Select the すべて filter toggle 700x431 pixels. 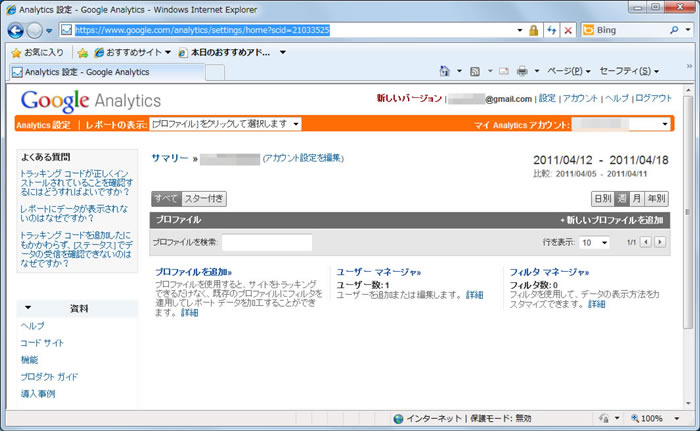click(x=166, y=198)
